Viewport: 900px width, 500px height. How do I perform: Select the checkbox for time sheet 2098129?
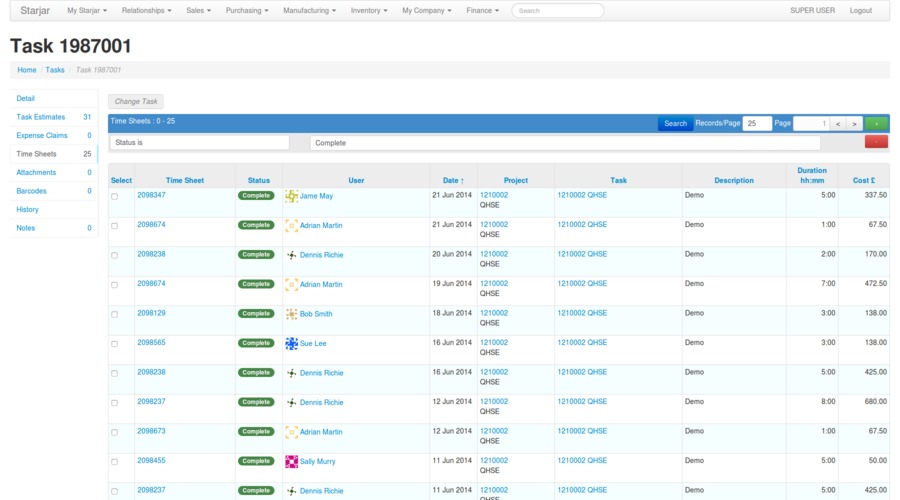[114, 314]
